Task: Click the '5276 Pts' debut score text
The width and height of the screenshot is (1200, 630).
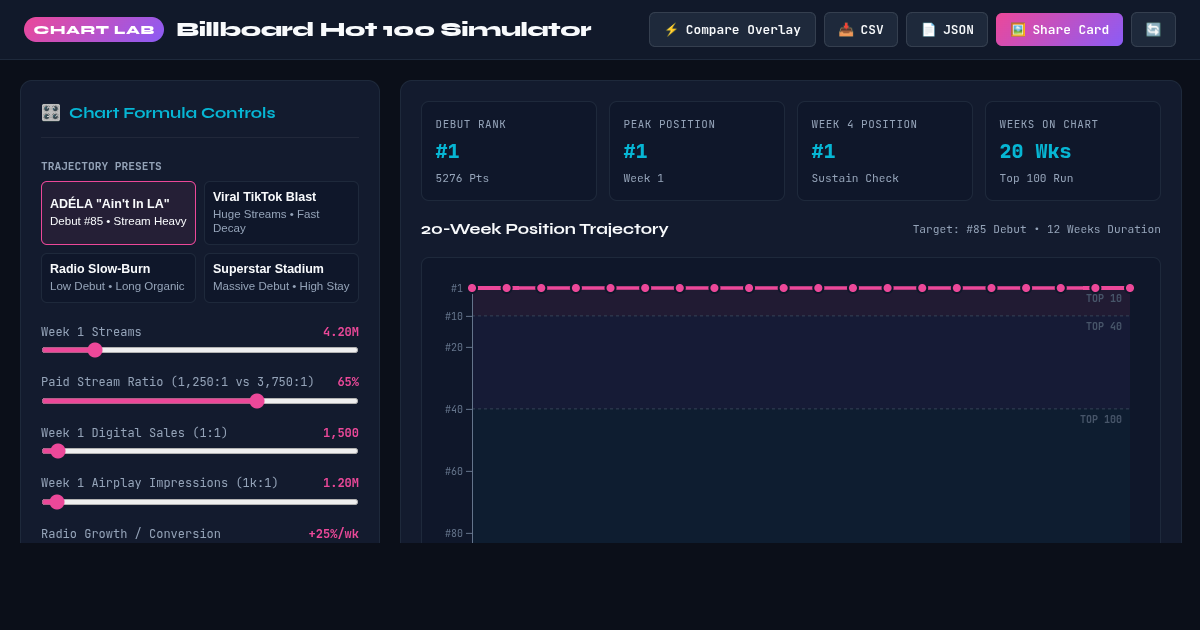Action: point(462,178)
